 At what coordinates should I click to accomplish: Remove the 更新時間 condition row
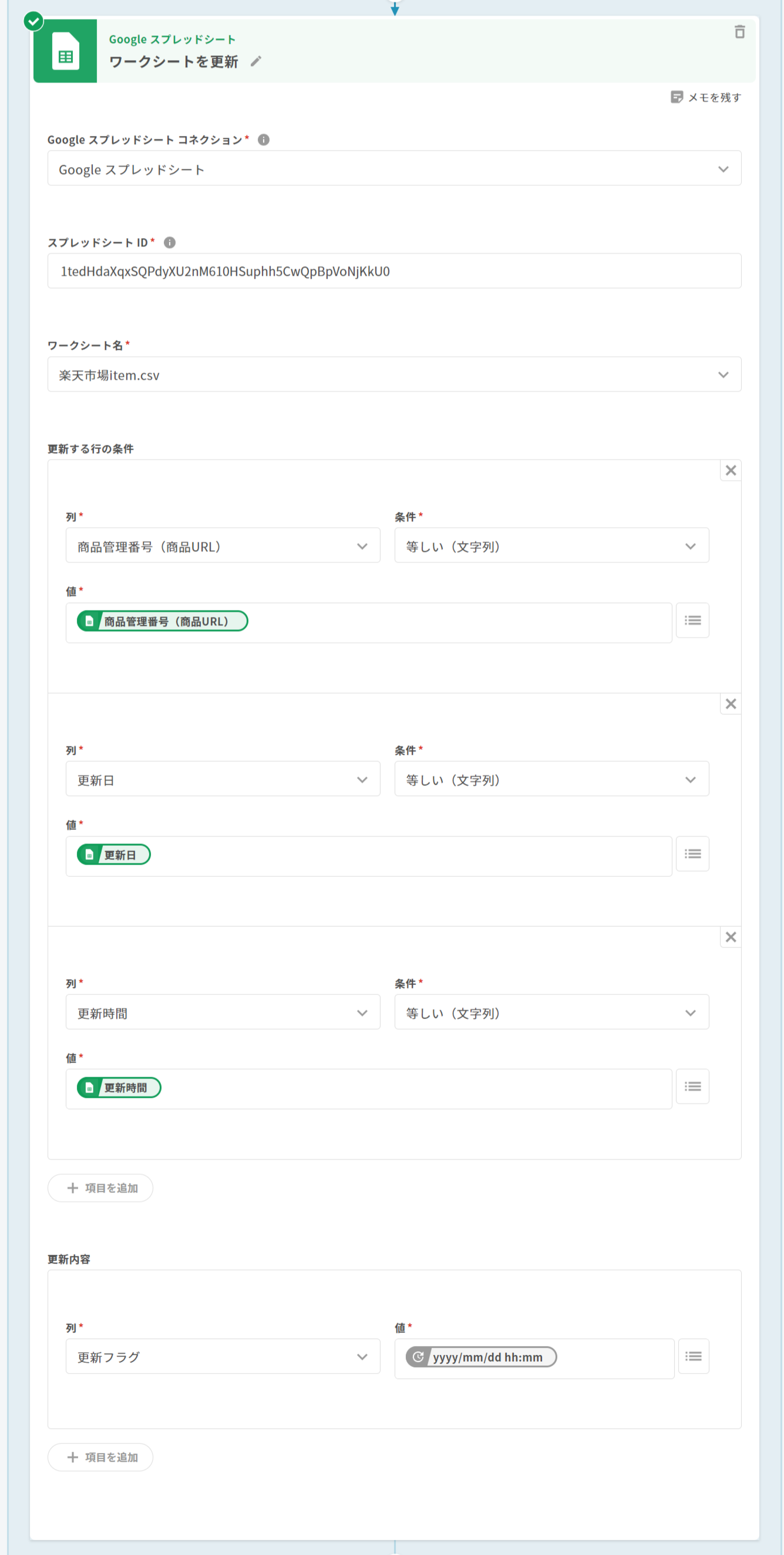click(730, 937)
